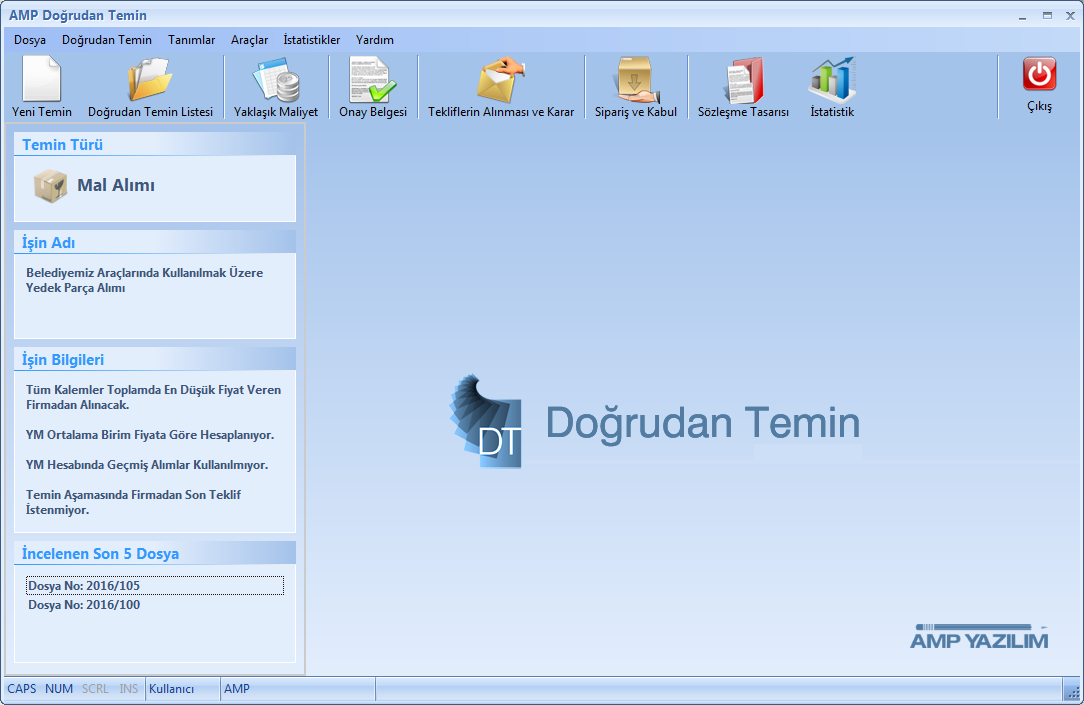Select Dosya No: 2016/100 from recent files

point(84,605)
